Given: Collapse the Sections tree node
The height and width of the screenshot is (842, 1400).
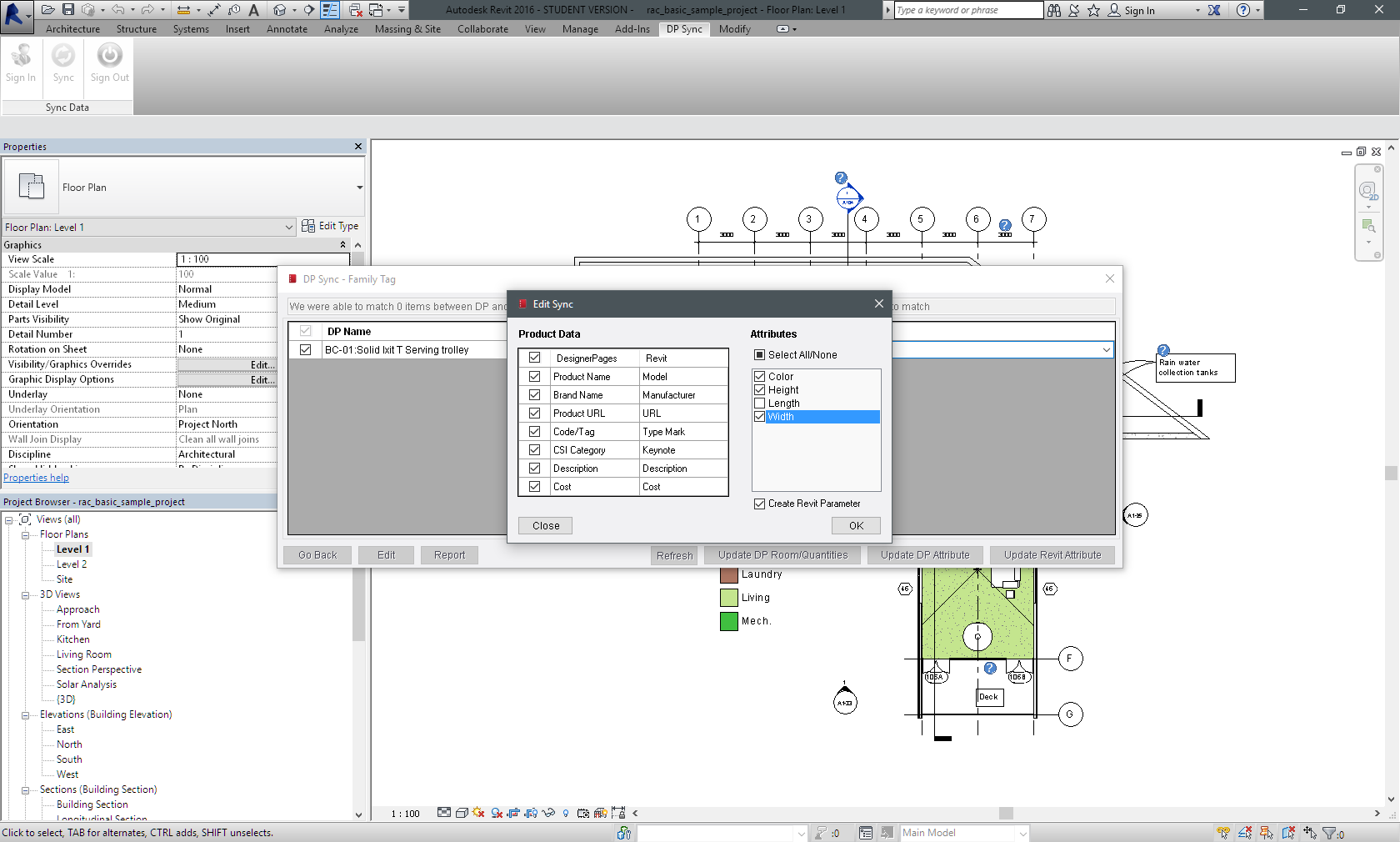Looking at the screenshot, I should click(26, 789).
